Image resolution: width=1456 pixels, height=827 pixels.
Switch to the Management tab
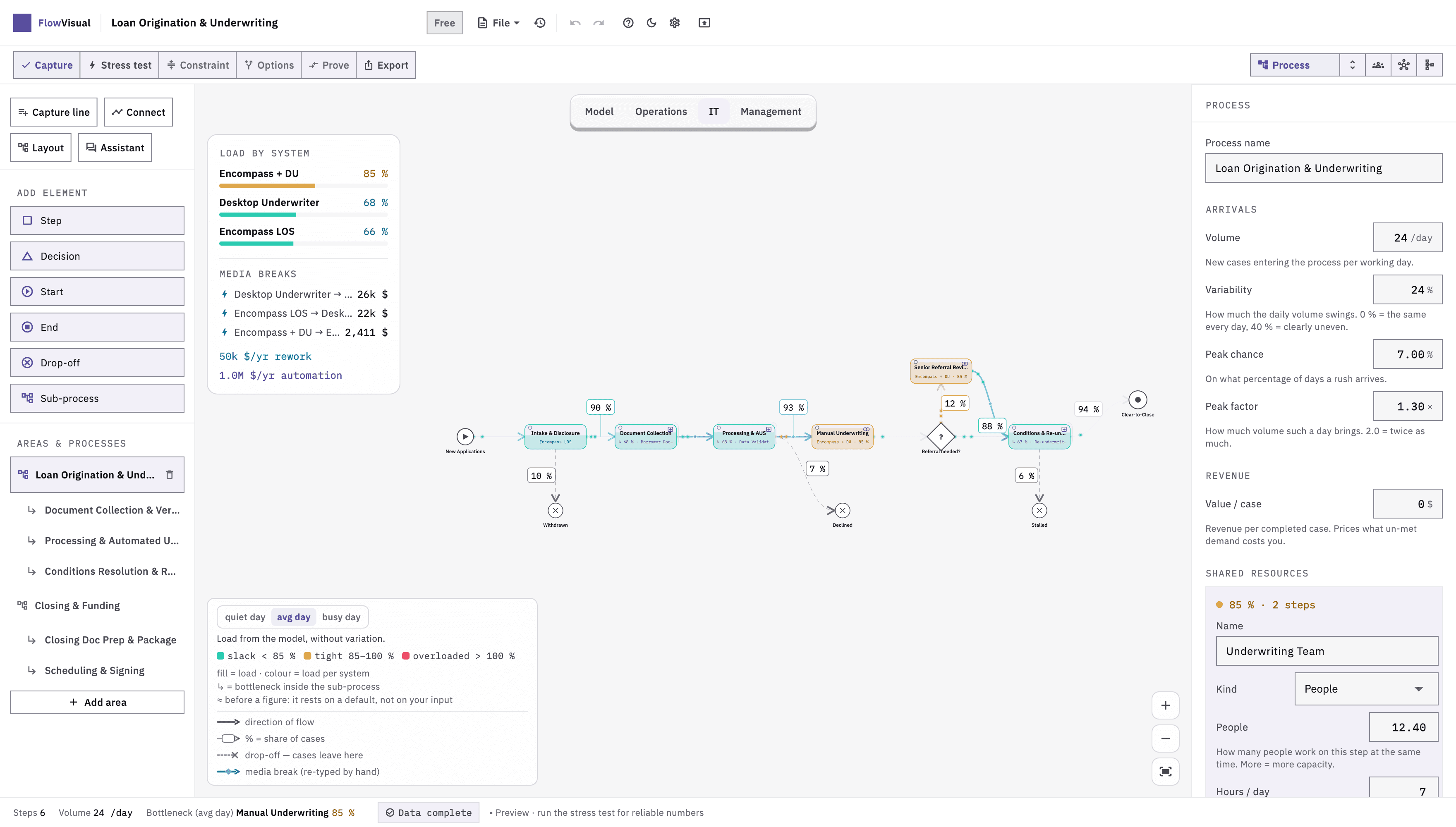(770, 111)
